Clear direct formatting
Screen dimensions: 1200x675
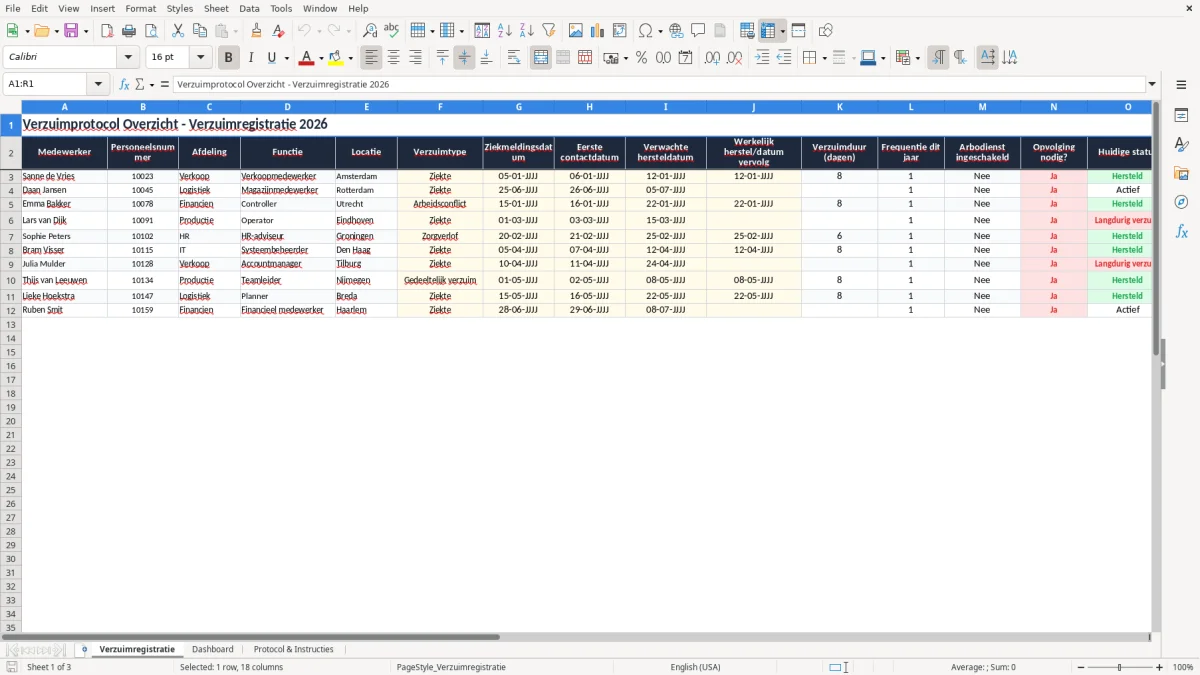click(x=278, y=31)
